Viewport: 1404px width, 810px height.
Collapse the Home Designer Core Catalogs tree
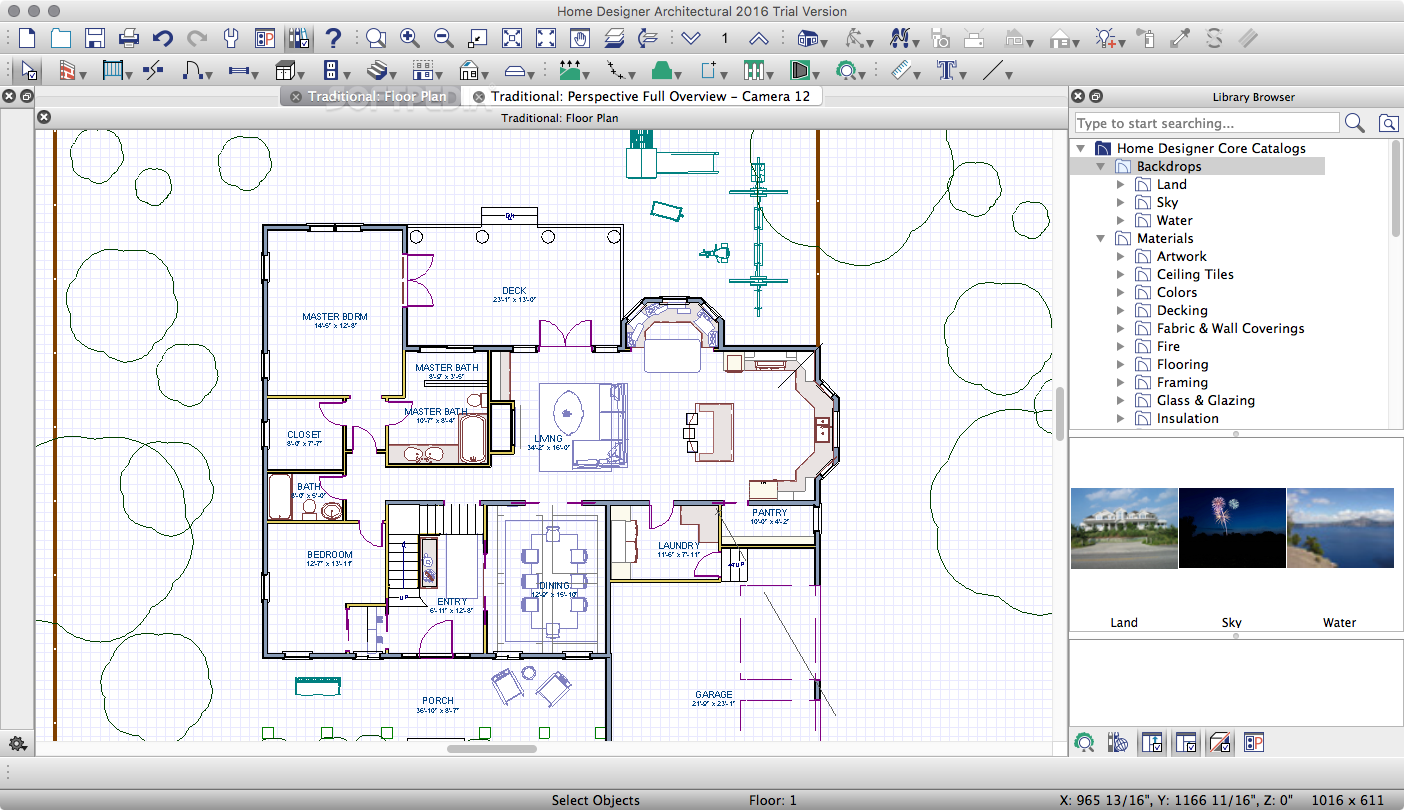[x=1080, y=148]
